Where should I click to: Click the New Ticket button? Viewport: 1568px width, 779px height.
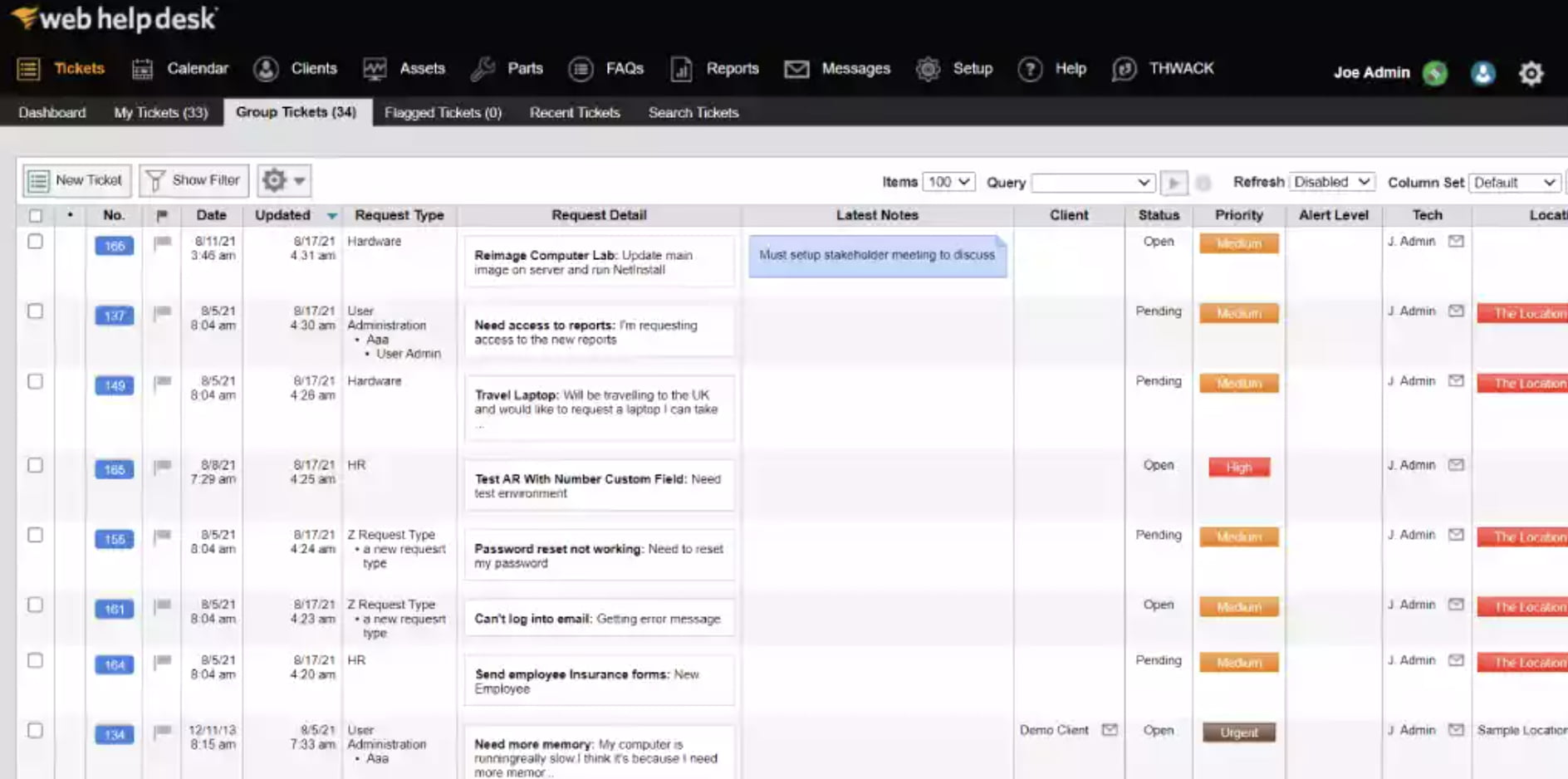(76, 179)
